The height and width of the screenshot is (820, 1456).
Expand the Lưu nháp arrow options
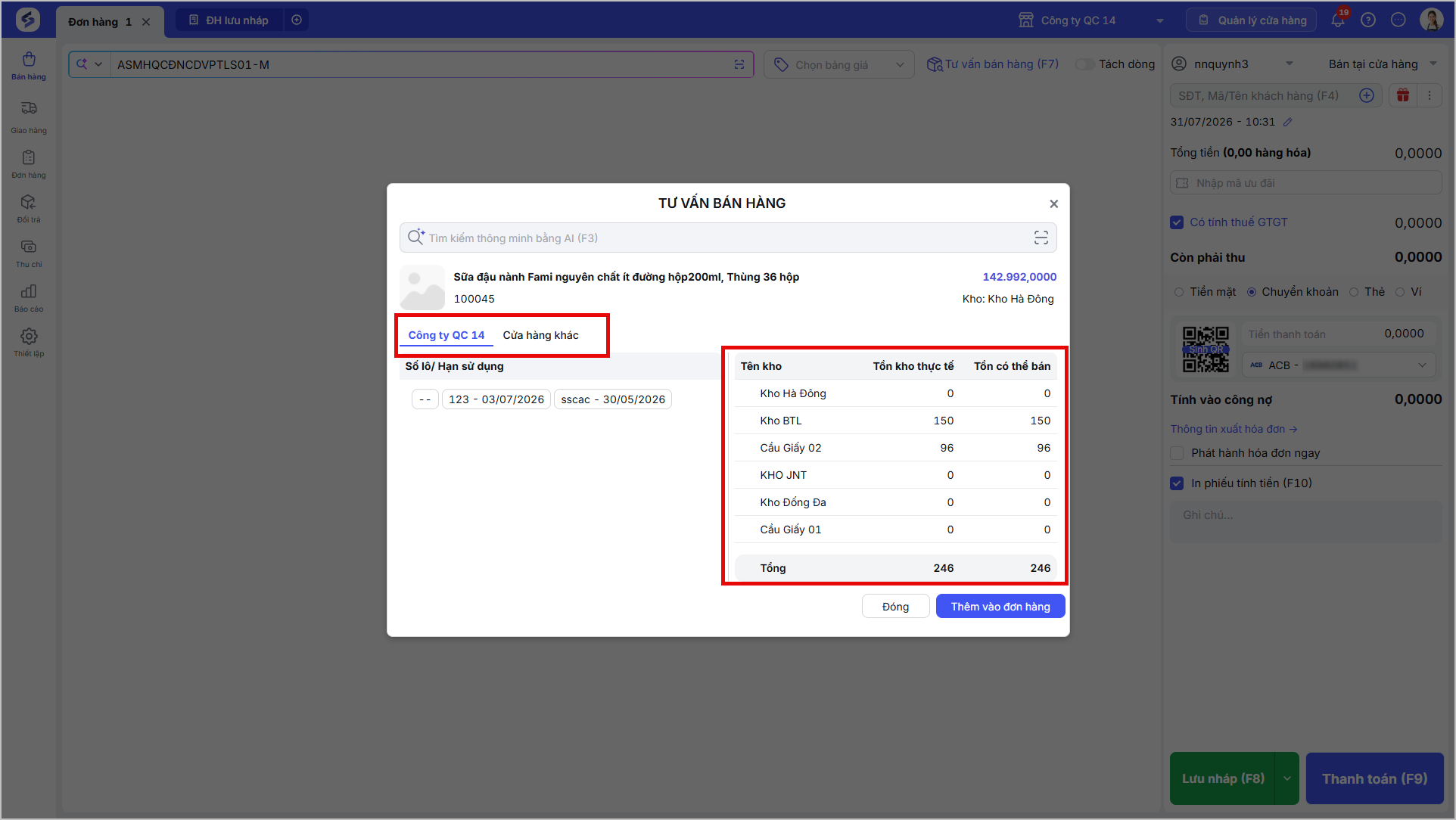1287,778
